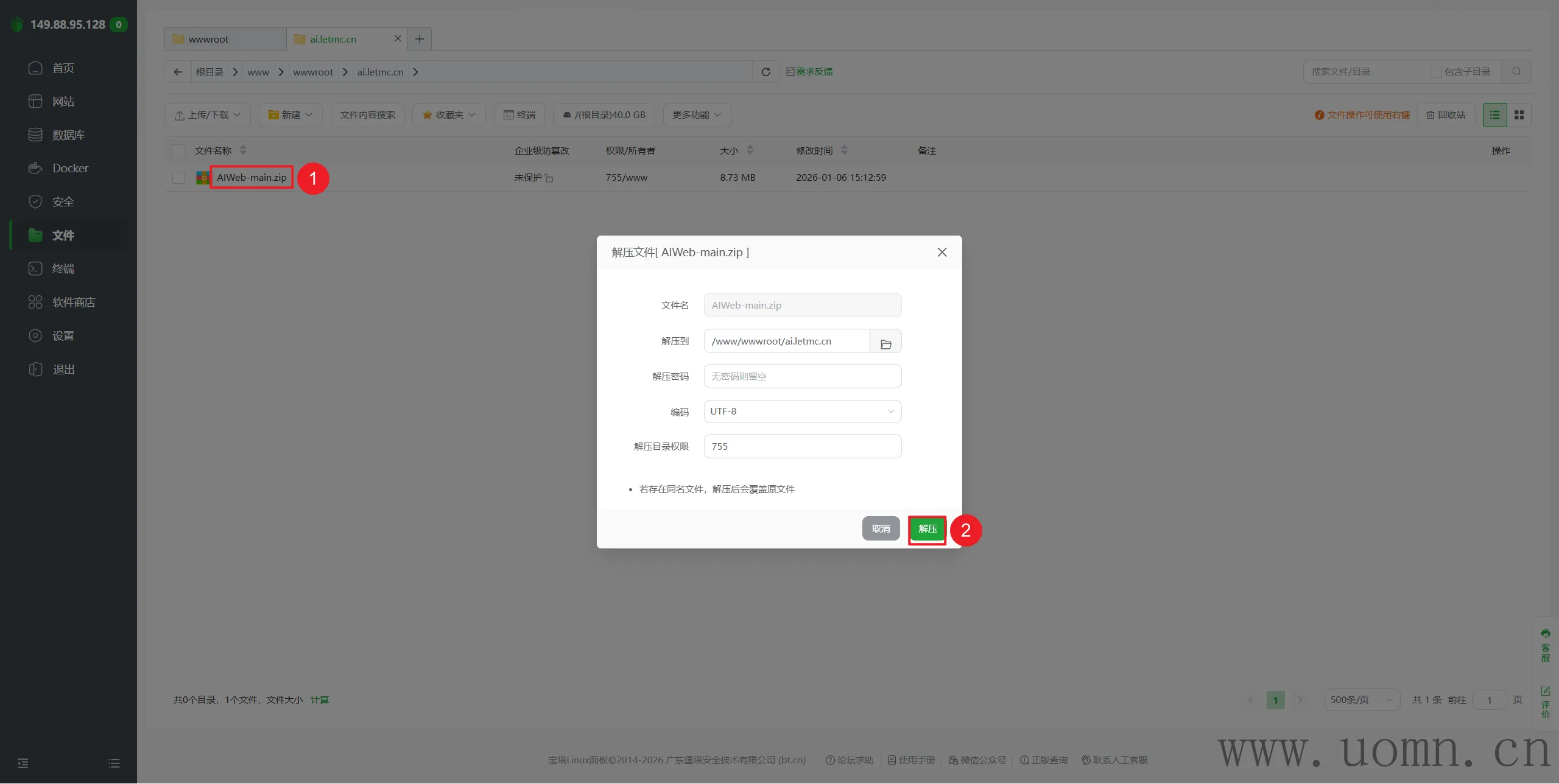Check the AIWeb-main.zip row checkbox
1559x784 pixels.
[178, 178]
